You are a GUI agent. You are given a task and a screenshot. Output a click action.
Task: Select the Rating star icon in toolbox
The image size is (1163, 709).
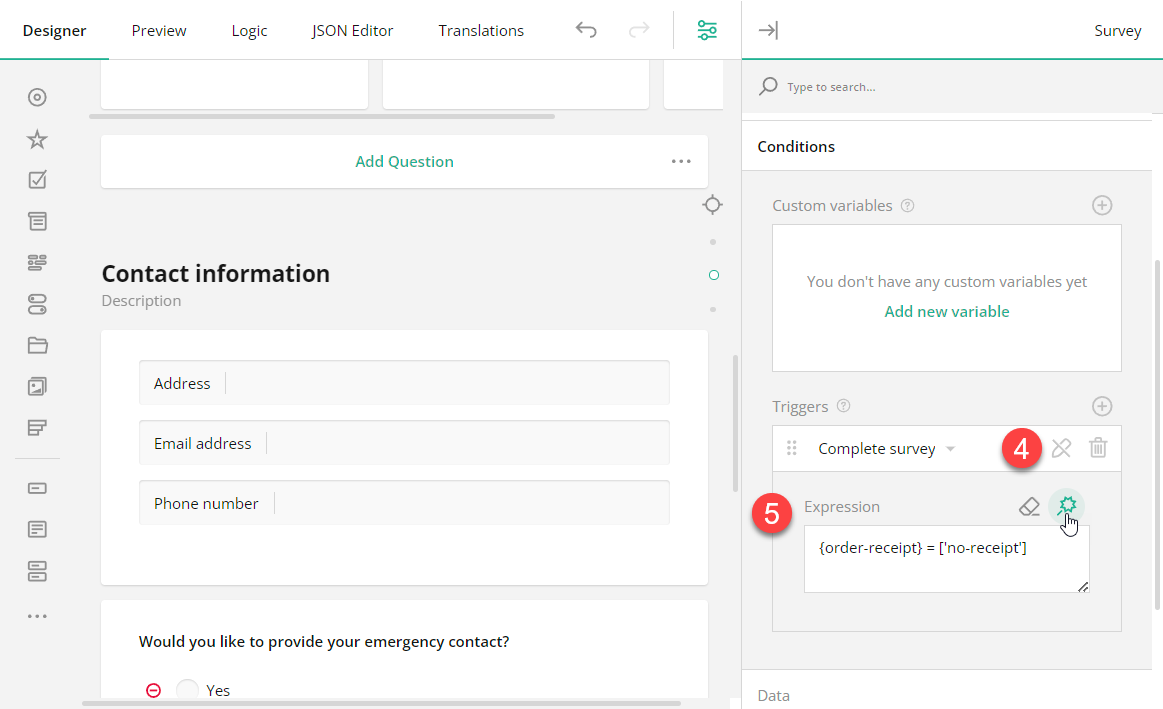[37, 139]
